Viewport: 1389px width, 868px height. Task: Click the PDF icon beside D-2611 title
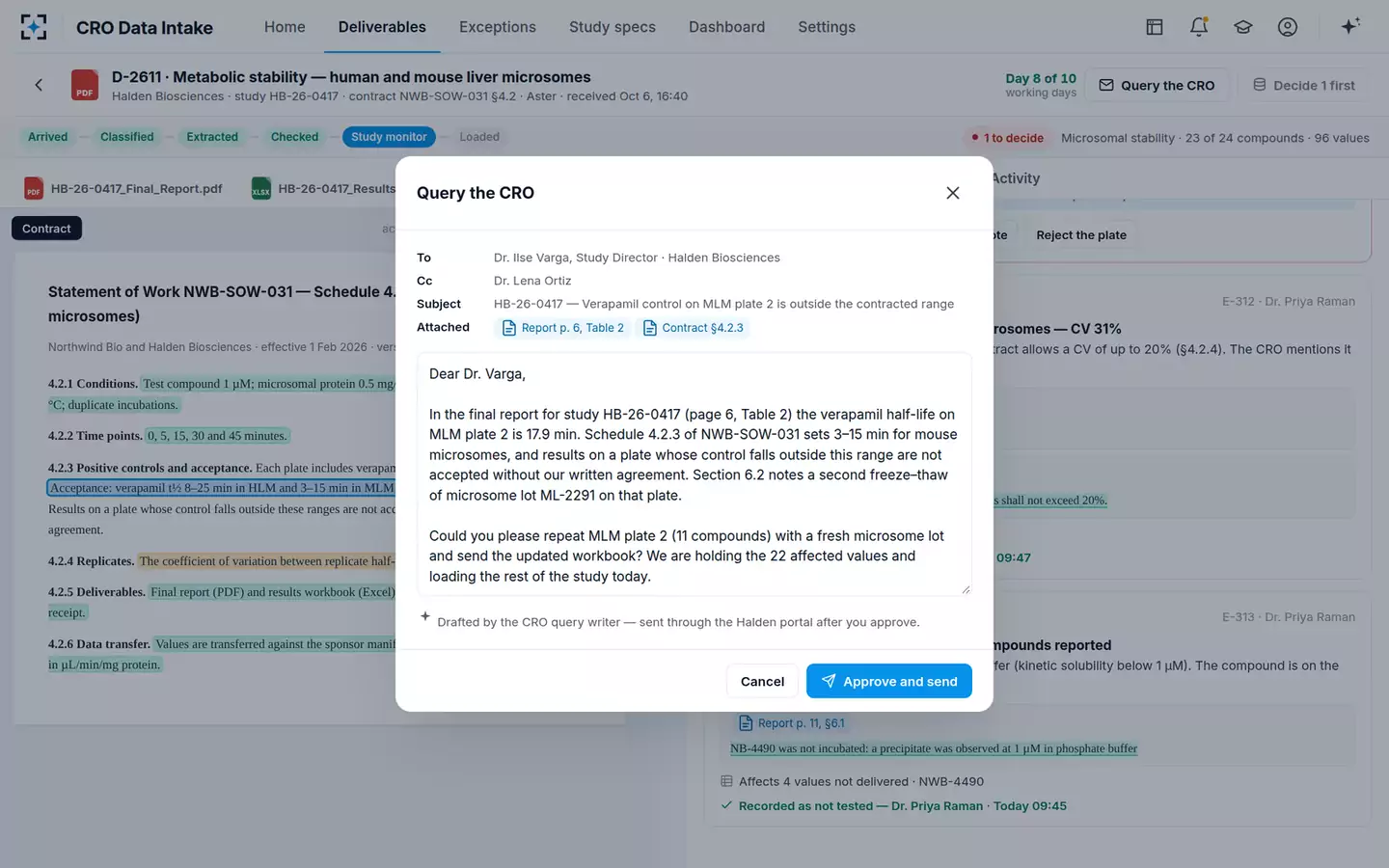coord(85,85)
